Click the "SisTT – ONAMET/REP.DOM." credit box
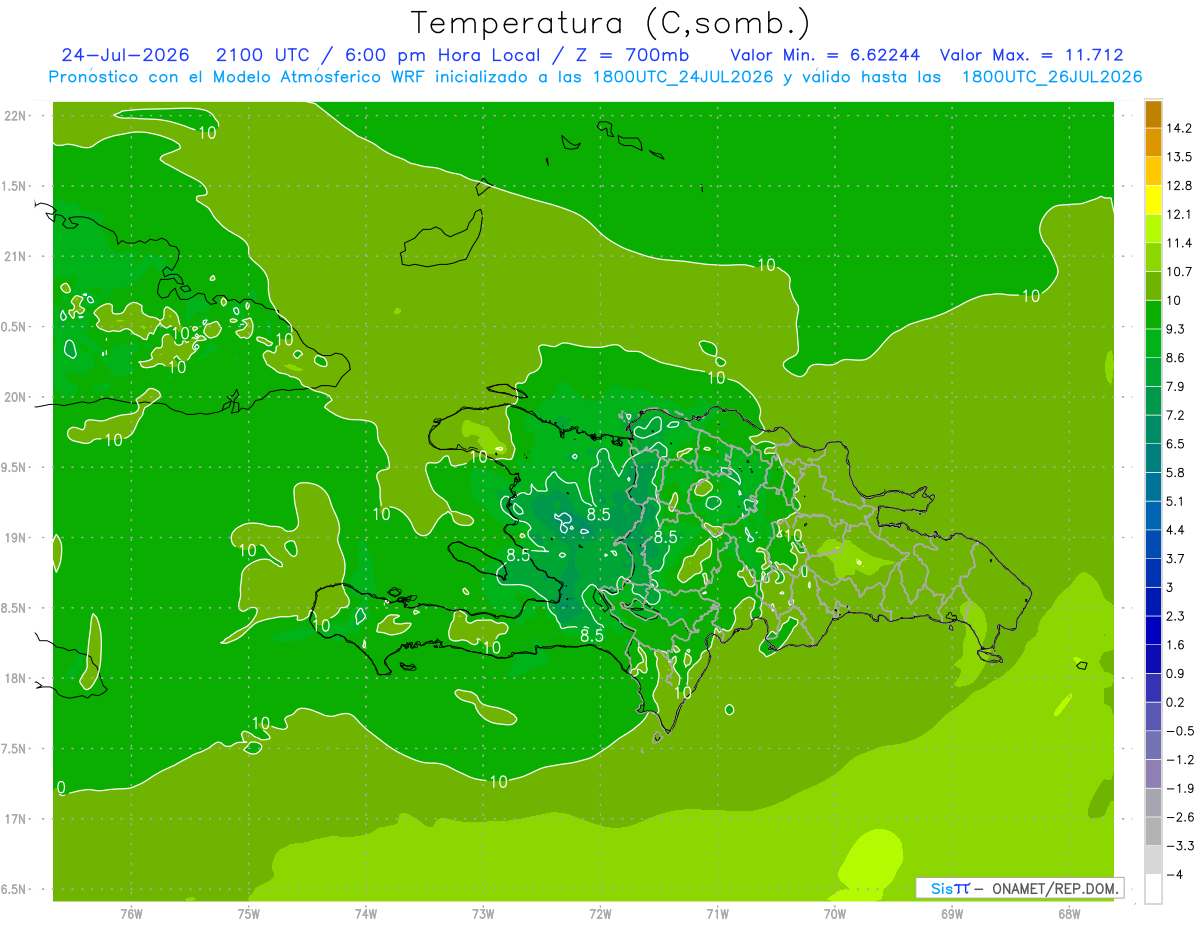Image resolution: width=1200 pixels, height=927 pixels. coord(1019,888)
